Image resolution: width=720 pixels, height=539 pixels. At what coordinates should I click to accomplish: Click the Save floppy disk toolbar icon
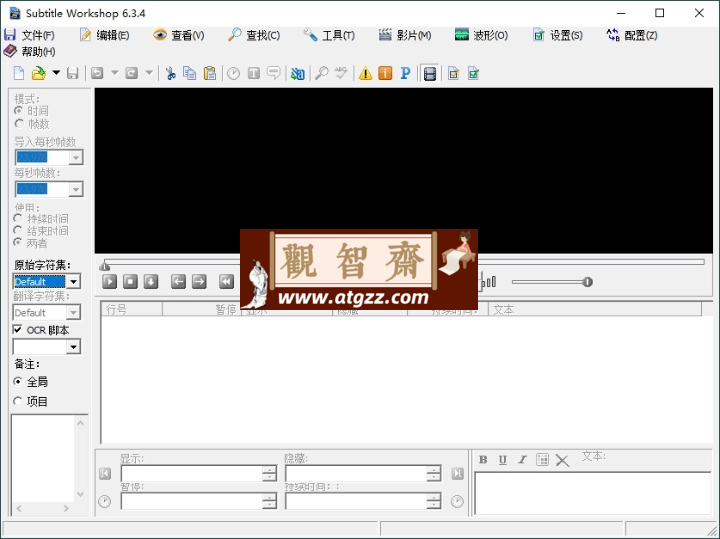tap(73, 73)
